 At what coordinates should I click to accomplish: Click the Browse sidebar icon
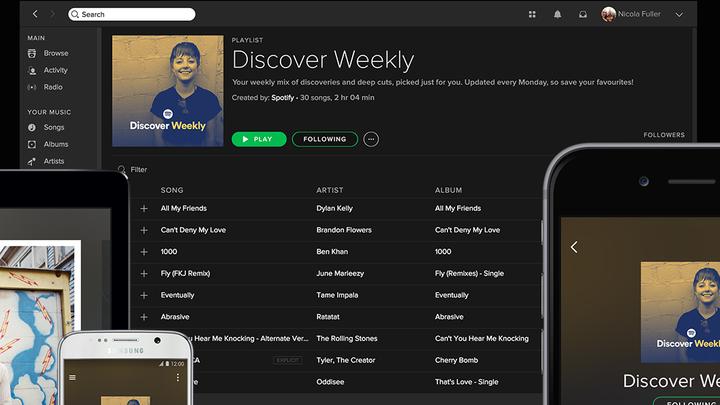click(x=32, y=54)
